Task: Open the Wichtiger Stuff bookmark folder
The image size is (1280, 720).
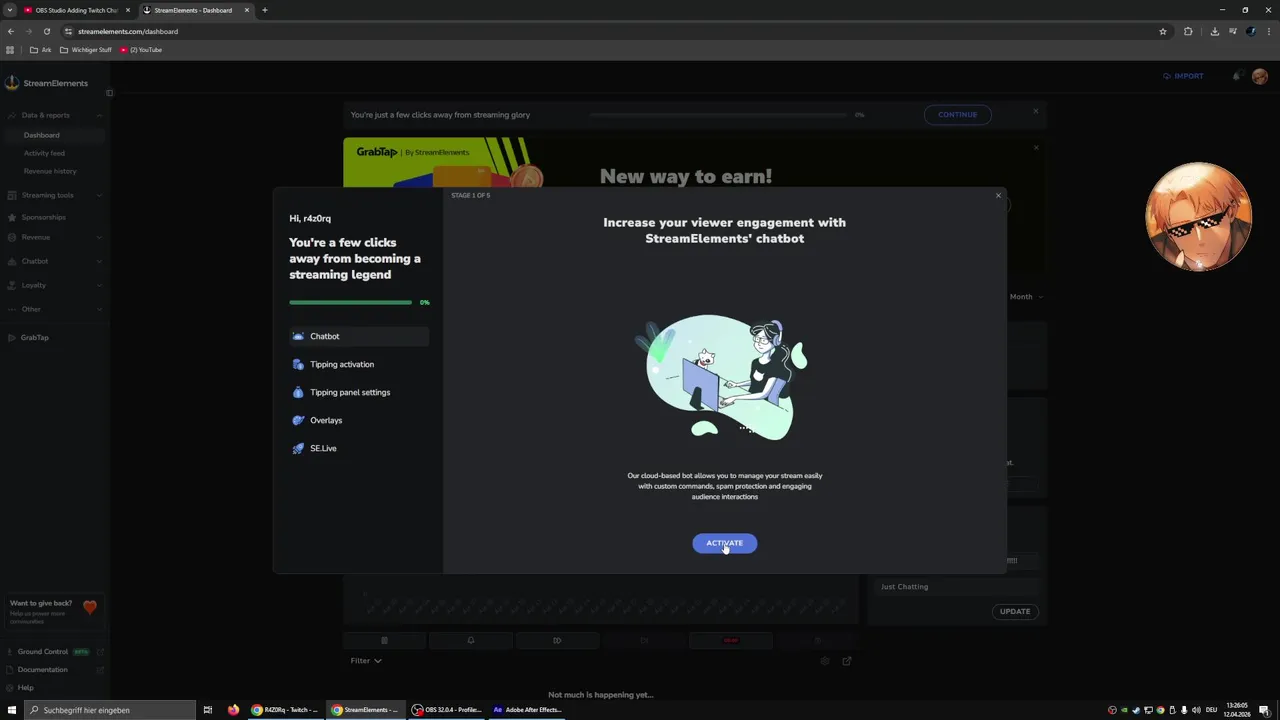Action: pyautogui.click(x=86, y=50)
